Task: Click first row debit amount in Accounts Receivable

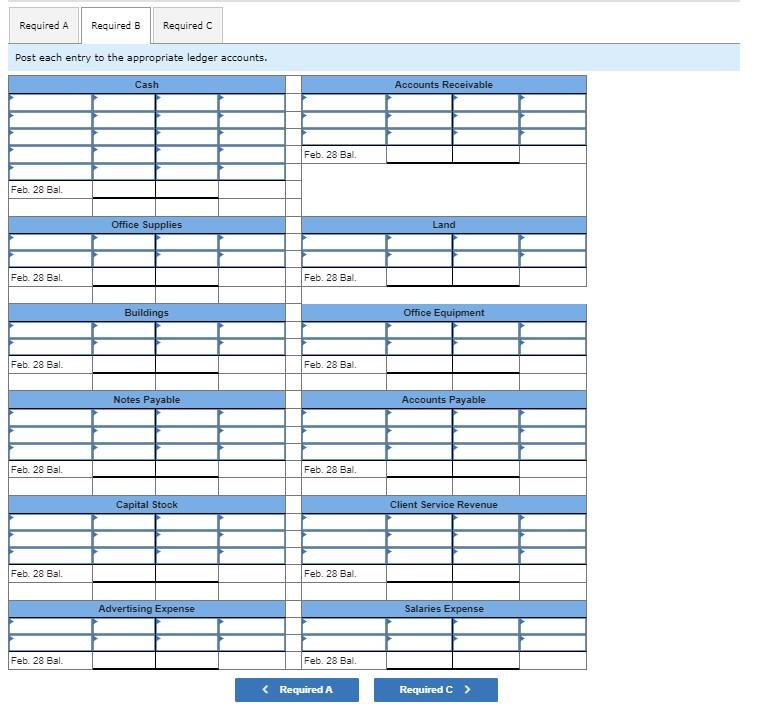Action: coord(419,103)
